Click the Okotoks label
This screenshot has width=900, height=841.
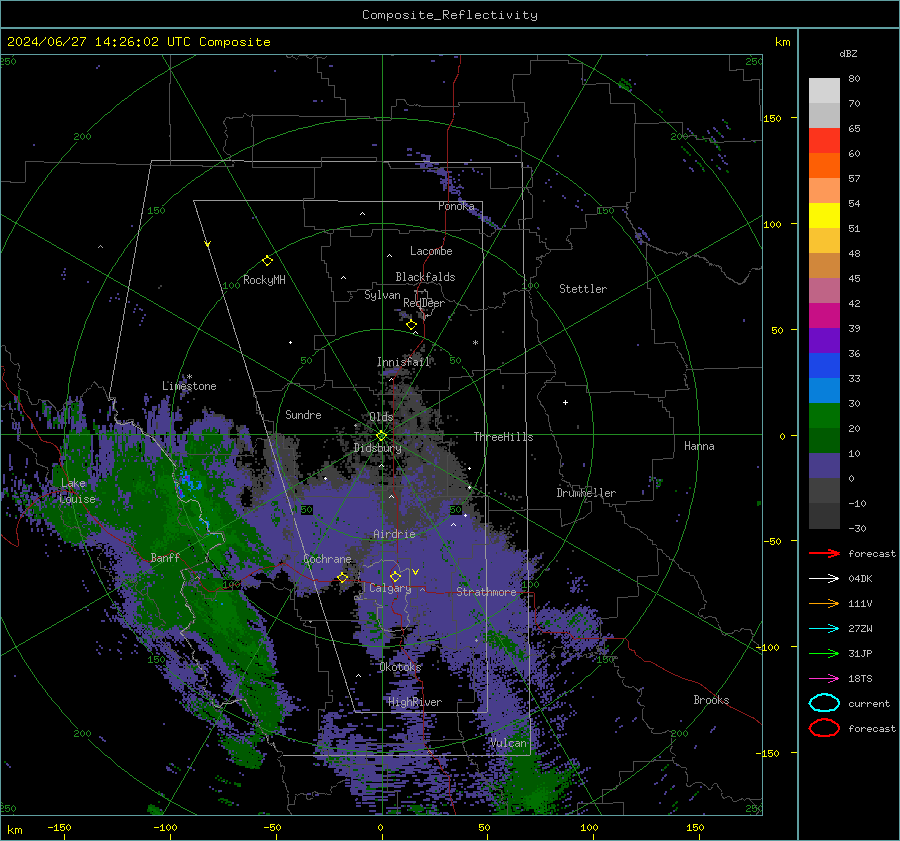[400, 667]
